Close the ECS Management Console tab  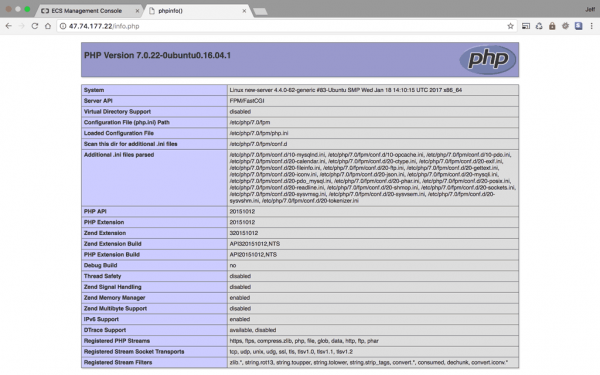[x=137, y=11]
